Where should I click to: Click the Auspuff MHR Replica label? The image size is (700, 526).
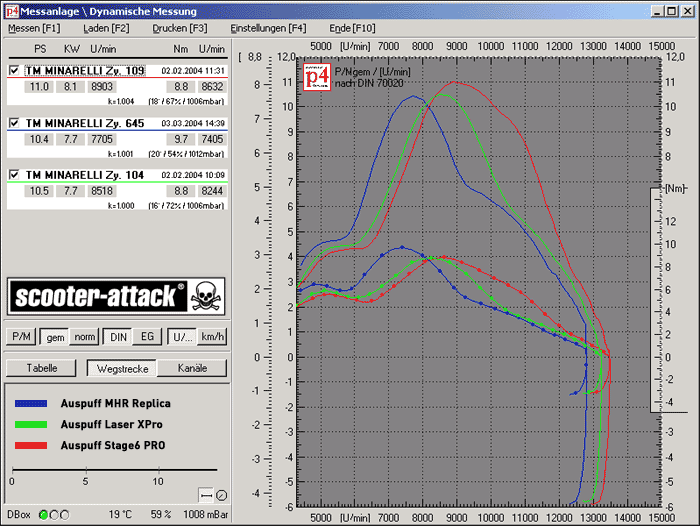coord(116,404)
